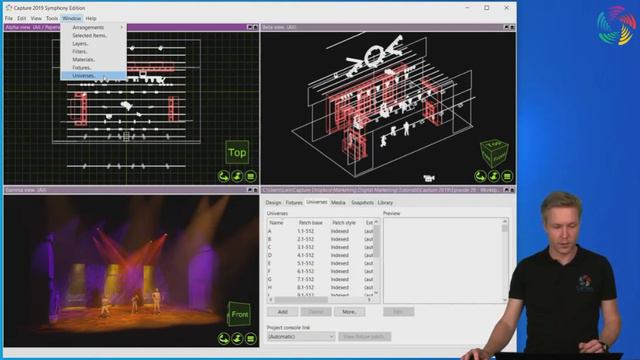
Task: Expand the Arrangements submenu
Action: point(93,27)
